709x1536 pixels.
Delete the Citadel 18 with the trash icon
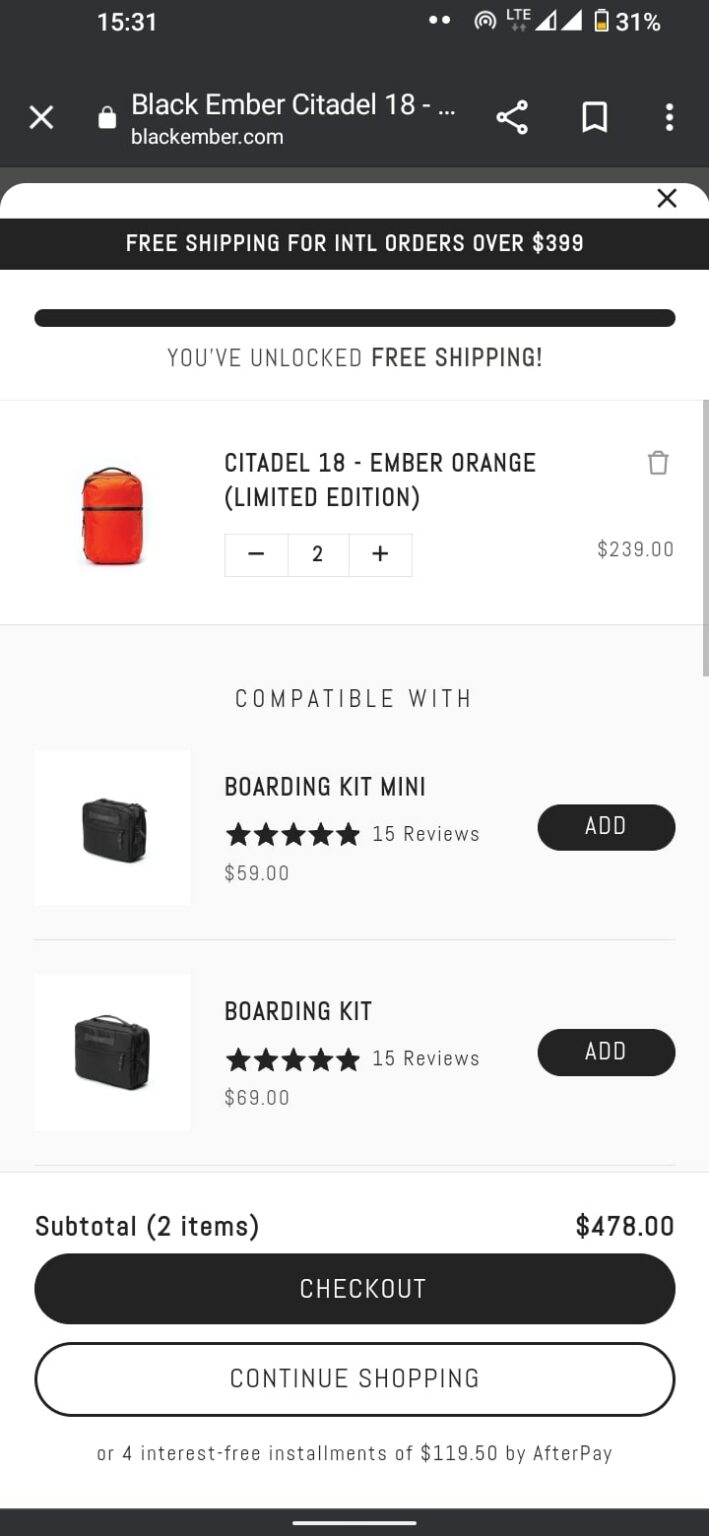[x=658, y=463]
